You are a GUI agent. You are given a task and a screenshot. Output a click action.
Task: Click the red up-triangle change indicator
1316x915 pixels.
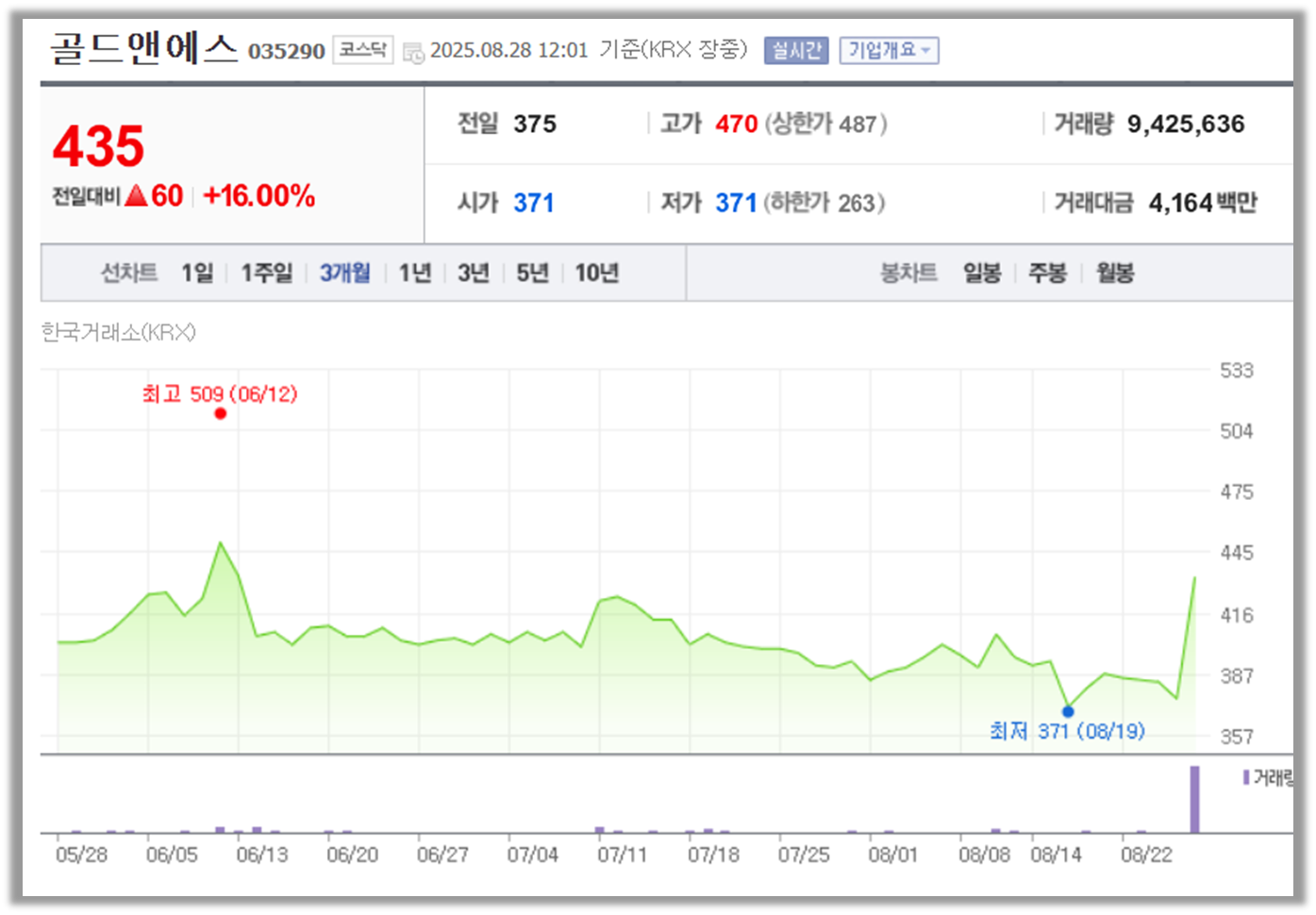(137, 195)
